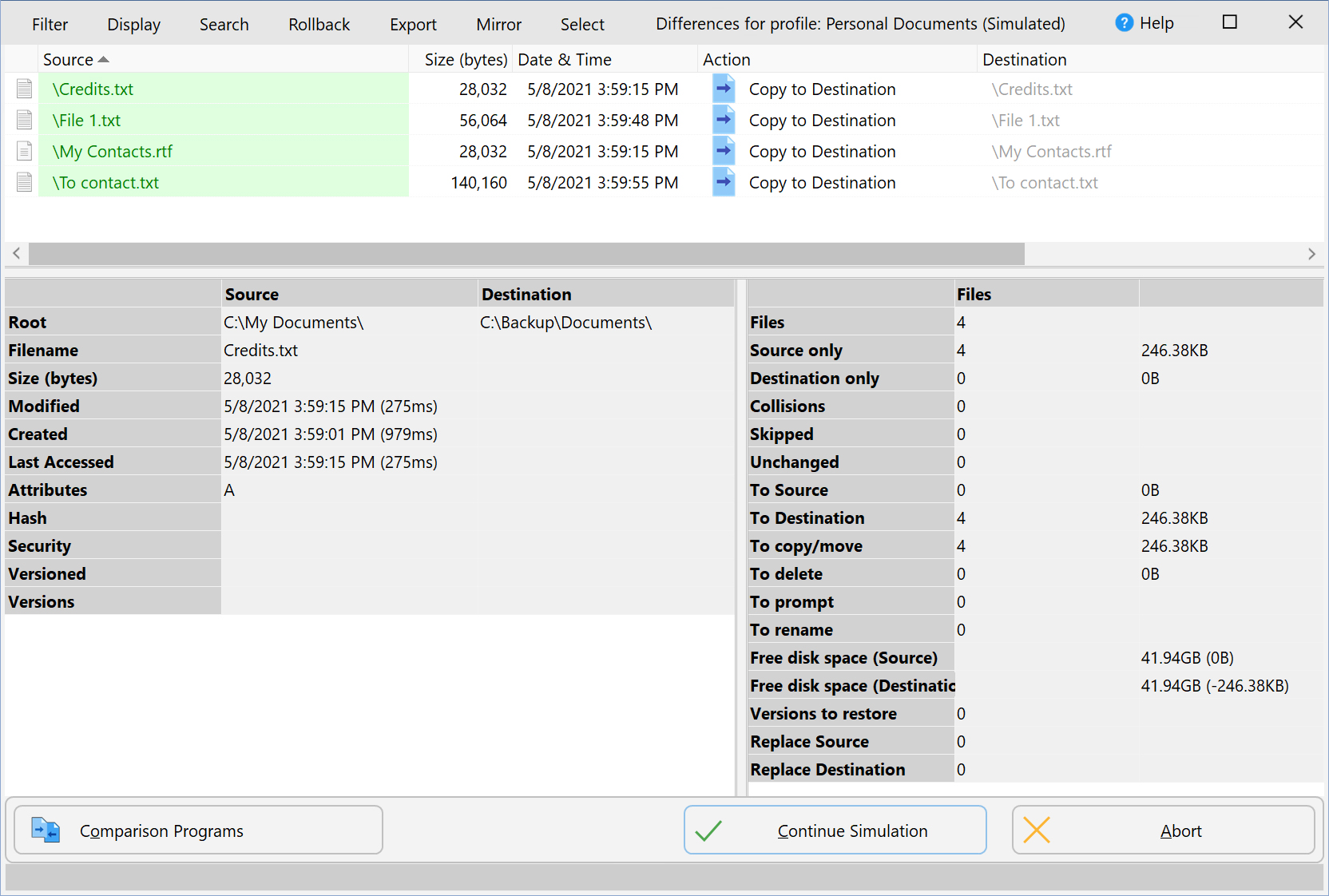Maximize the Differences window
Image resolution: width=1329 pixels, height=896 pixels.
[x=1230, y=22]
